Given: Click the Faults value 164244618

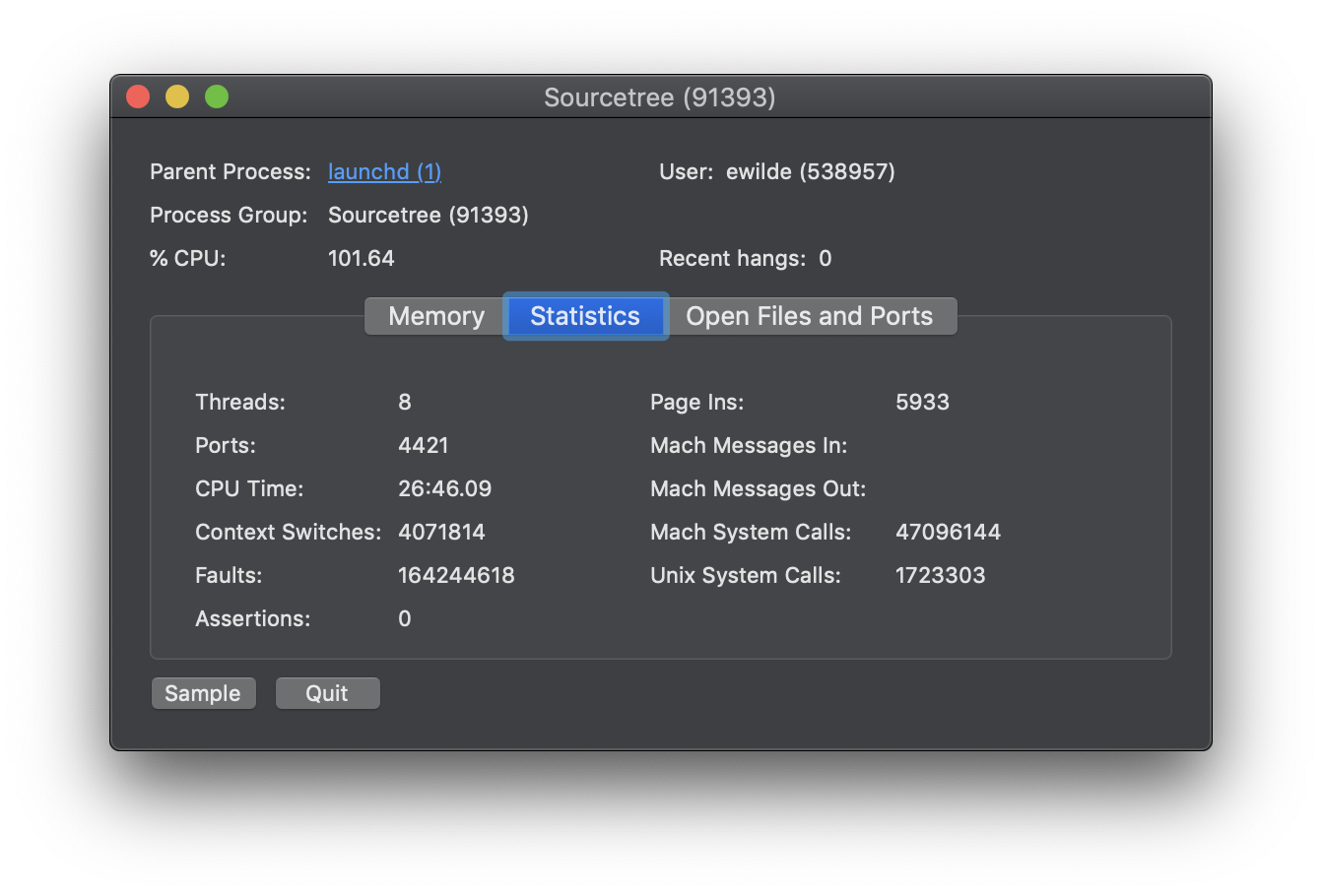Looking at the screenshot, I should pyautogui.click(x=456, y=575).
